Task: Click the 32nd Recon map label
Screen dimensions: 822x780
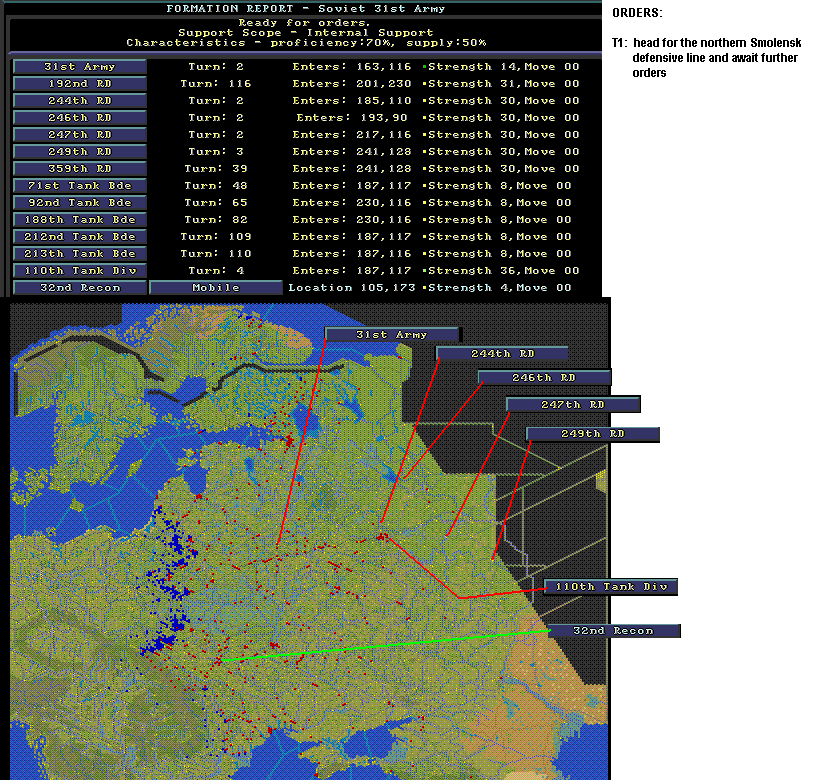Action: (614, 631)
